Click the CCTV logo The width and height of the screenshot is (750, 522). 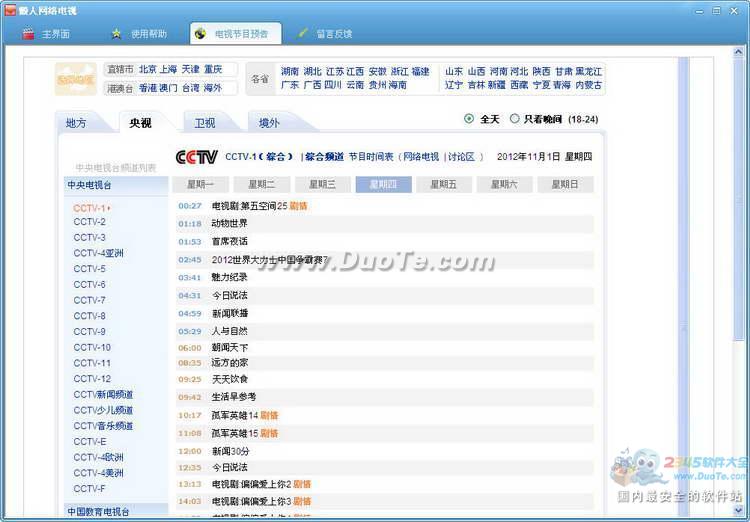pyautogui.click(x=197, y=157)
